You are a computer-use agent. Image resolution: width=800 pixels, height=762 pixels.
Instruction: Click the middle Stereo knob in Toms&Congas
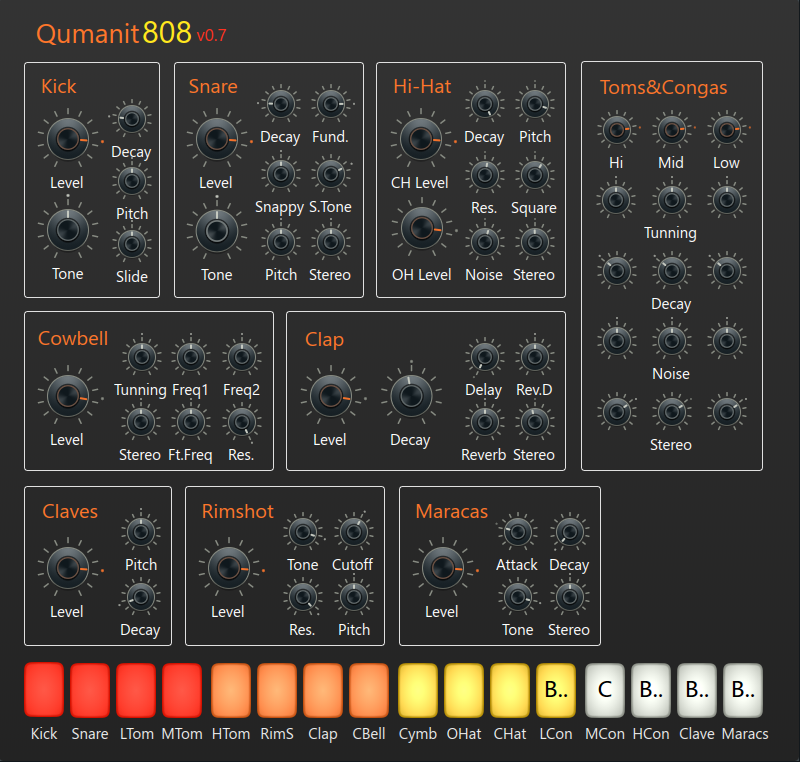(x=671, y=412)
